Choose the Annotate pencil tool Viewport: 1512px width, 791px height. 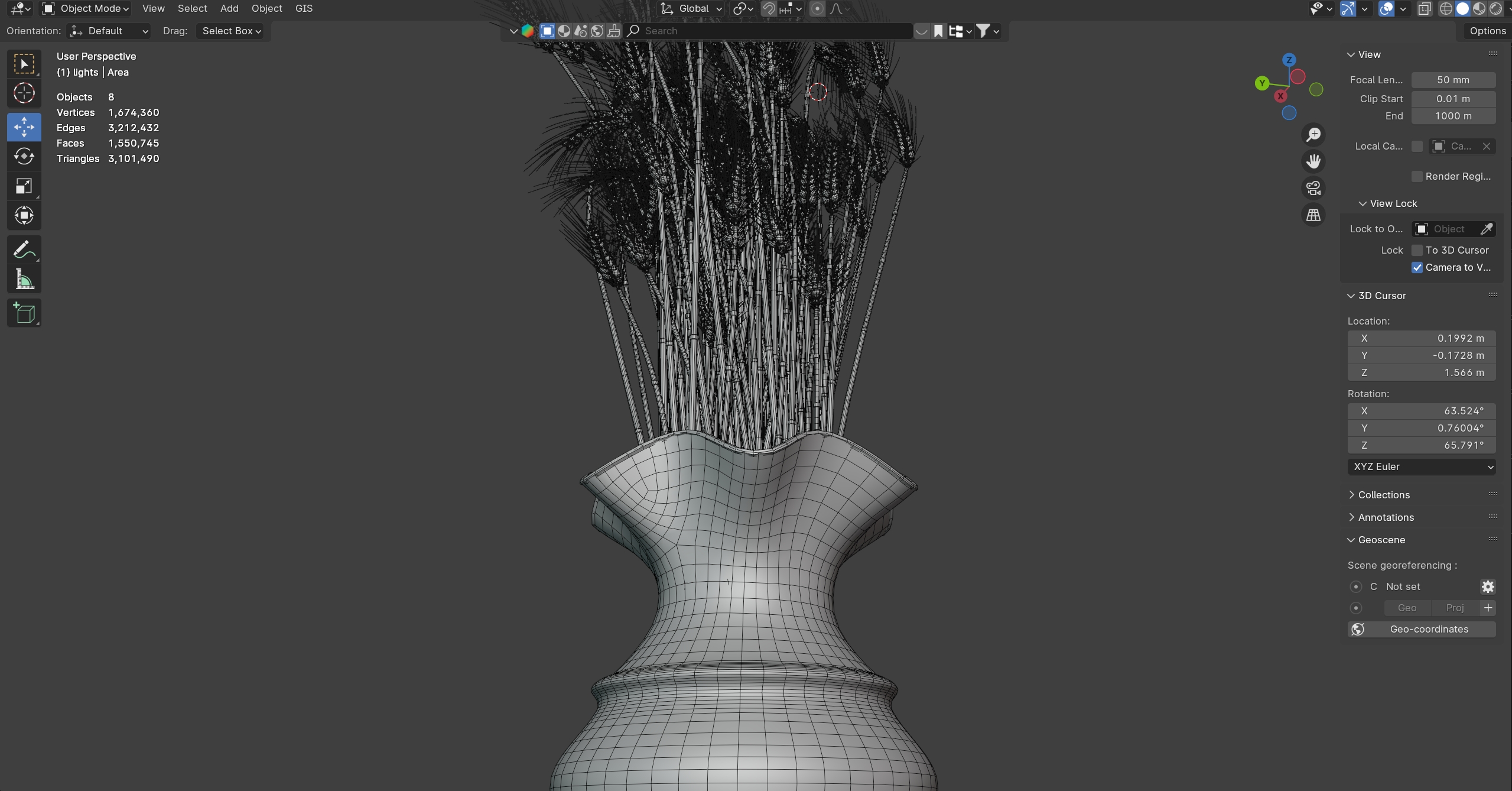(x=24, y=250)
